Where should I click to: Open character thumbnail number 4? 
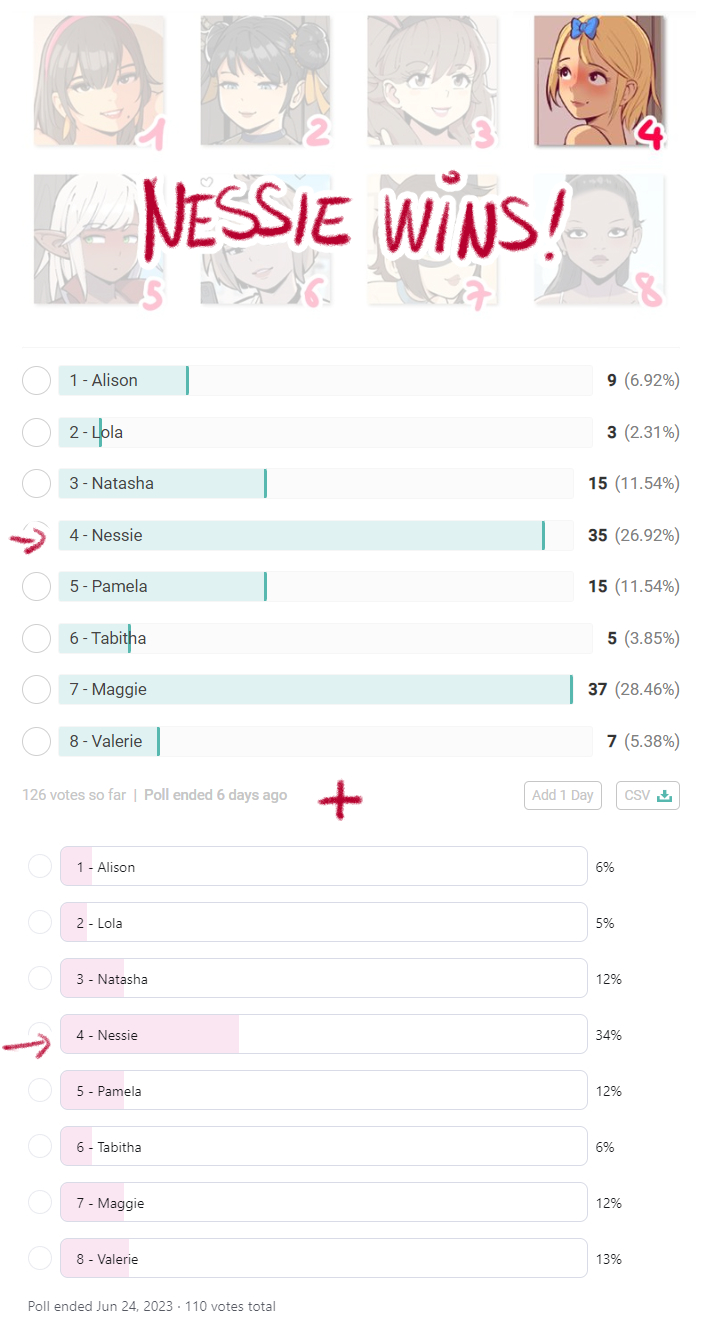(x=599, y=81)
